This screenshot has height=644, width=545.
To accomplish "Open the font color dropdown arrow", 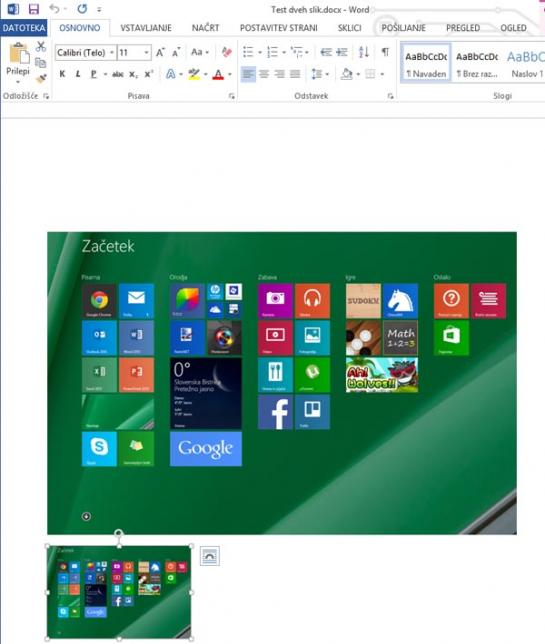I will pyautogui.click(x=230, y=74).
